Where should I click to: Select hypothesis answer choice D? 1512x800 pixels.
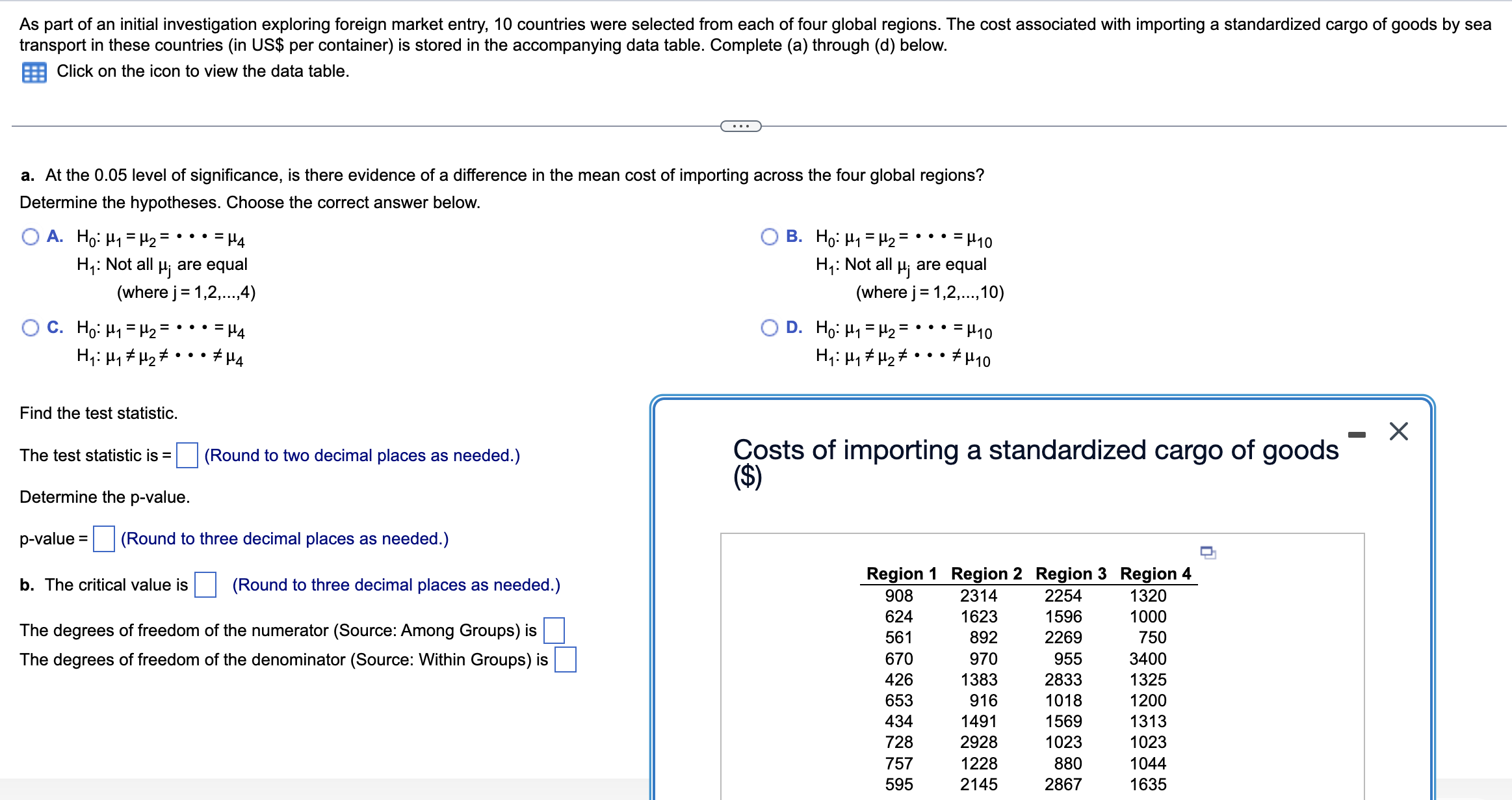point(768,328)
